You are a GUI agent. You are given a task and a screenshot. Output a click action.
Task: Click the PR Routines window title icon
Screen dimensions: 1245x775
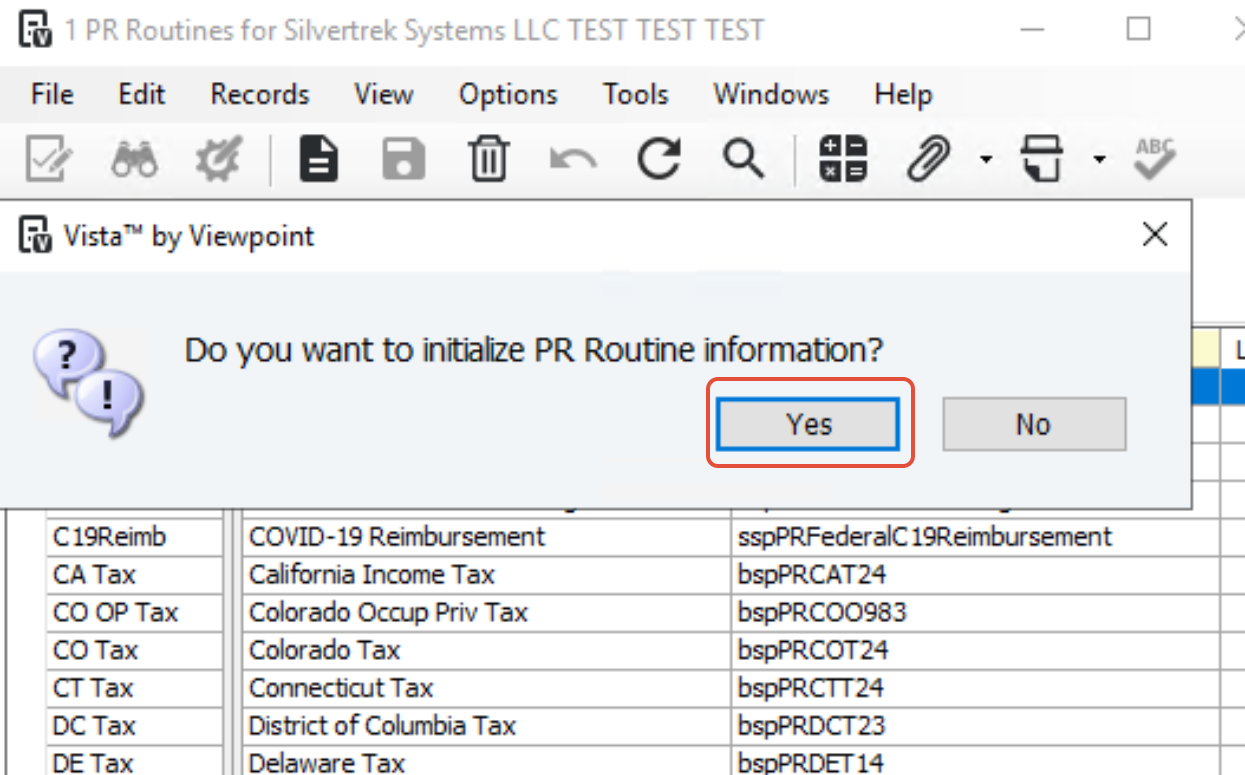click(x=36, y=29)
